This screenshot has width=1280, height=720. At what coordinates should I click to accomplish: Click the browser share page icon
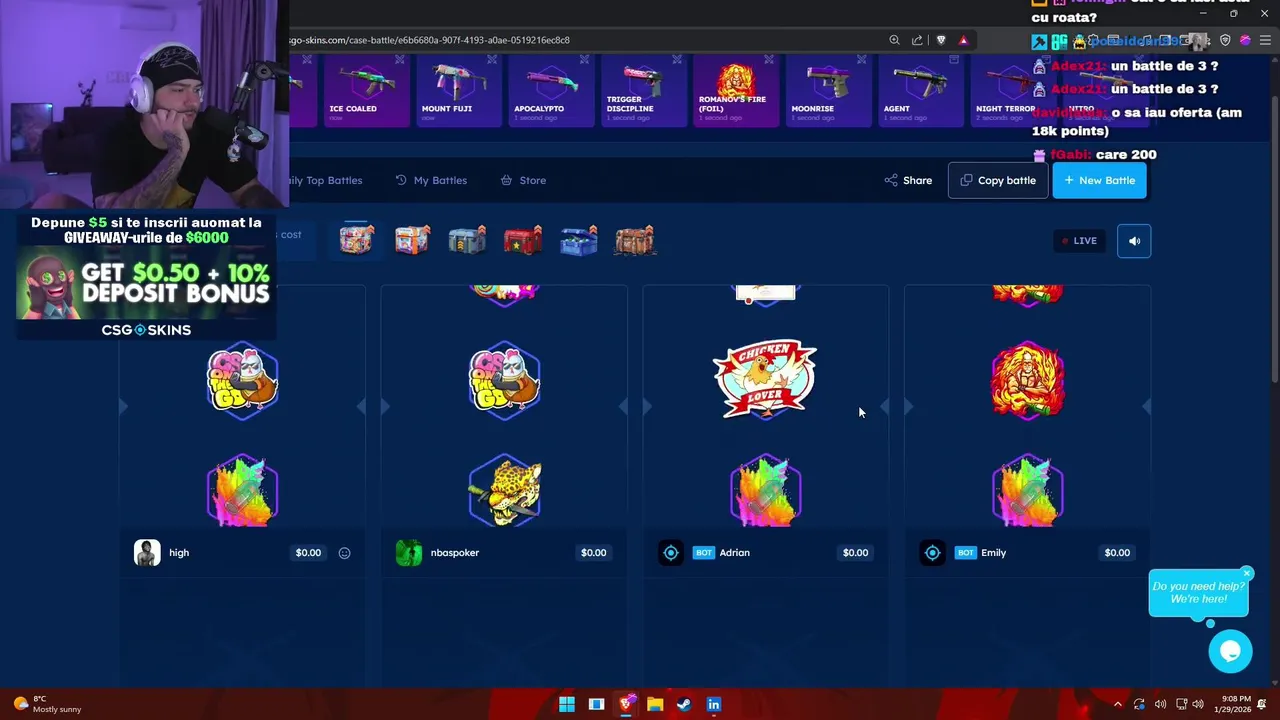917,40
